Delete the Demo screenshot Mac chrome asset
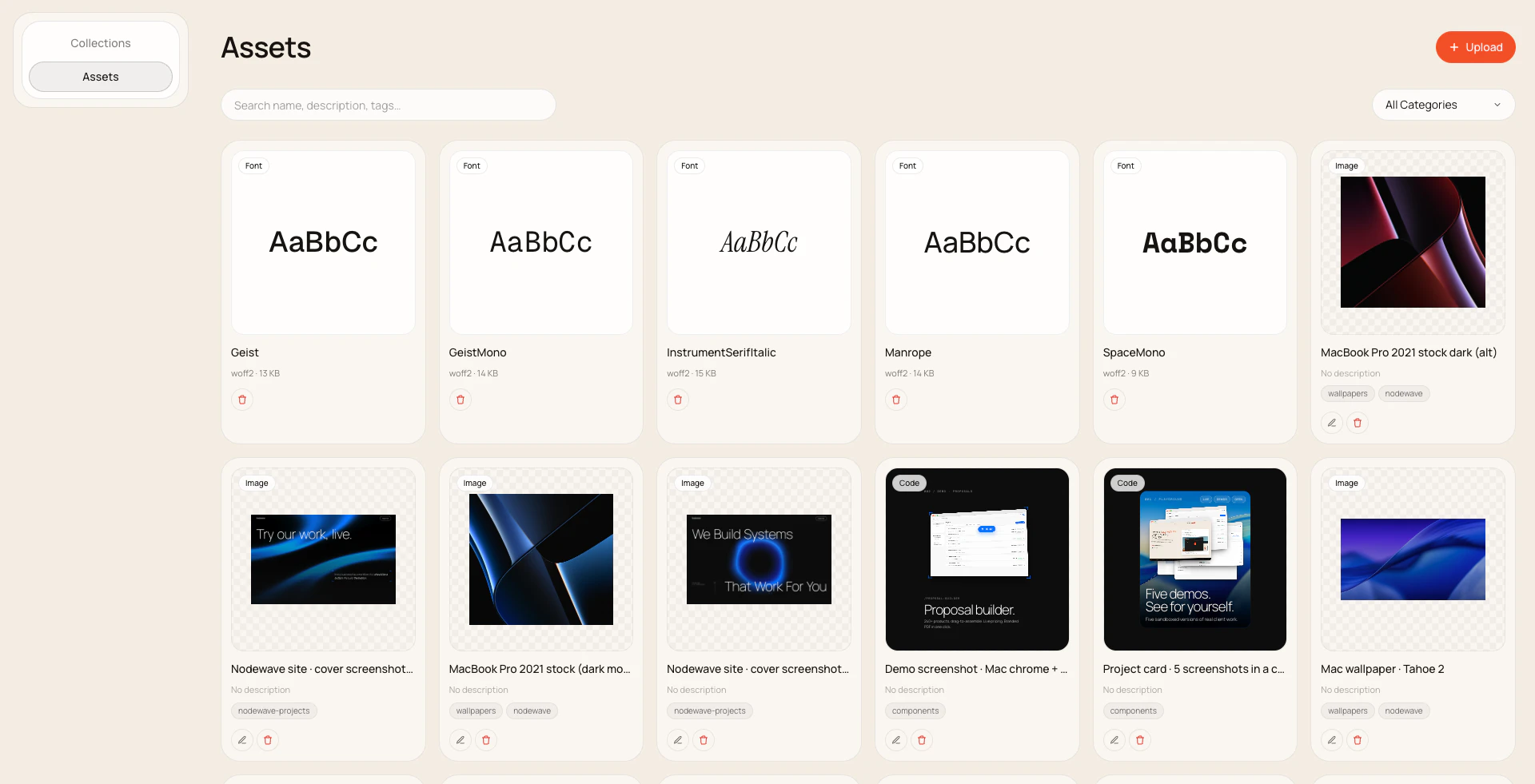1535x784 pixels. pos(922,740)
